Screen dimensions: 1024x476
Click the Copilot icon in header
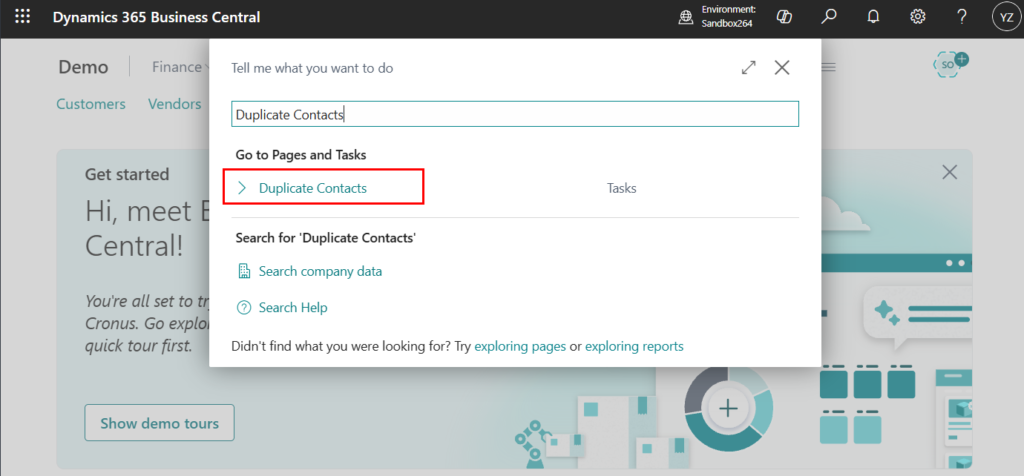pyautogui.click(x=785, y=17)
